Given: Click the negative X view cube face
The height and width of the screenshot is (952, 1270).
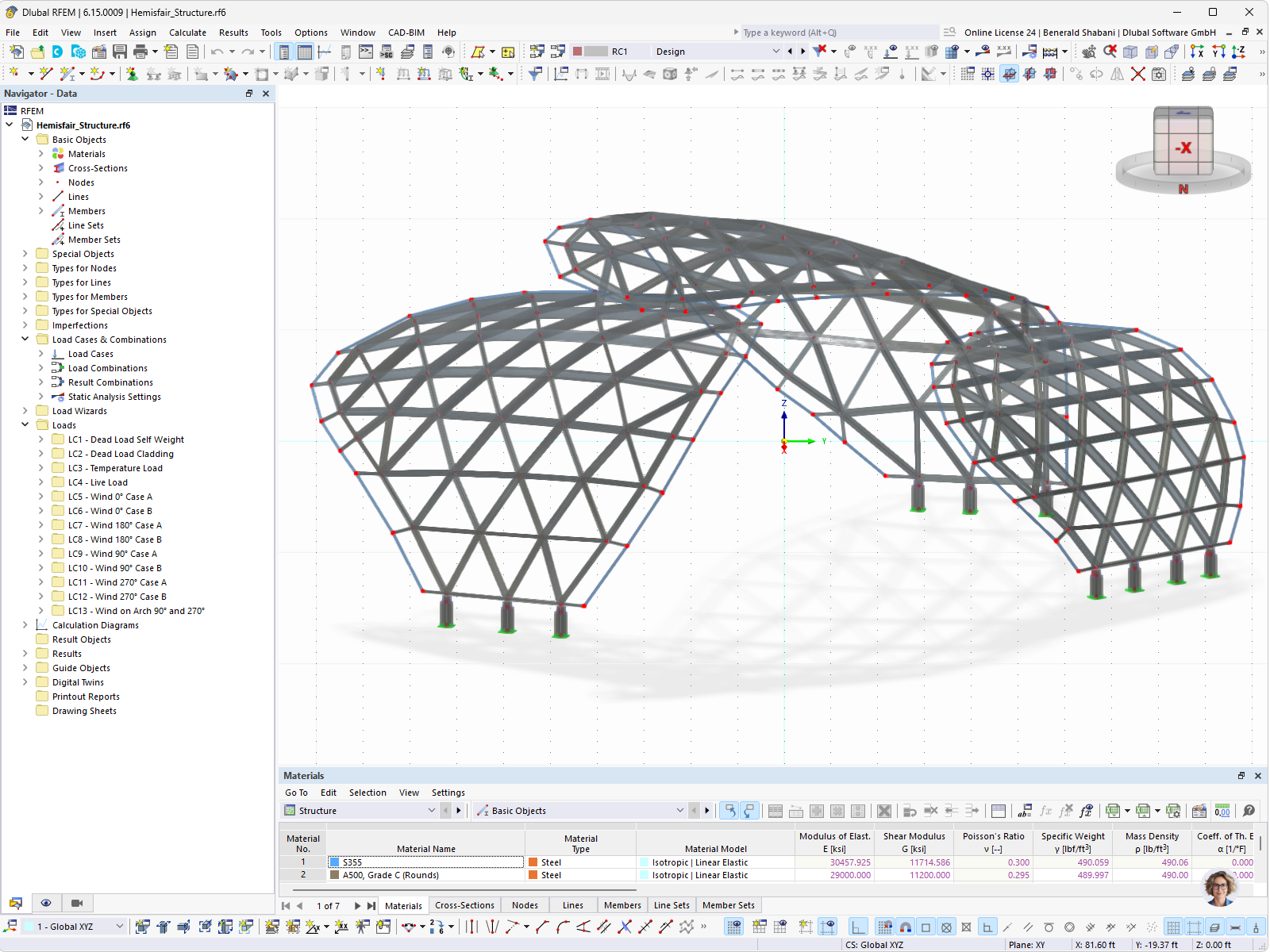Looking at the screenshot, I should click(x=1183, y=148).
